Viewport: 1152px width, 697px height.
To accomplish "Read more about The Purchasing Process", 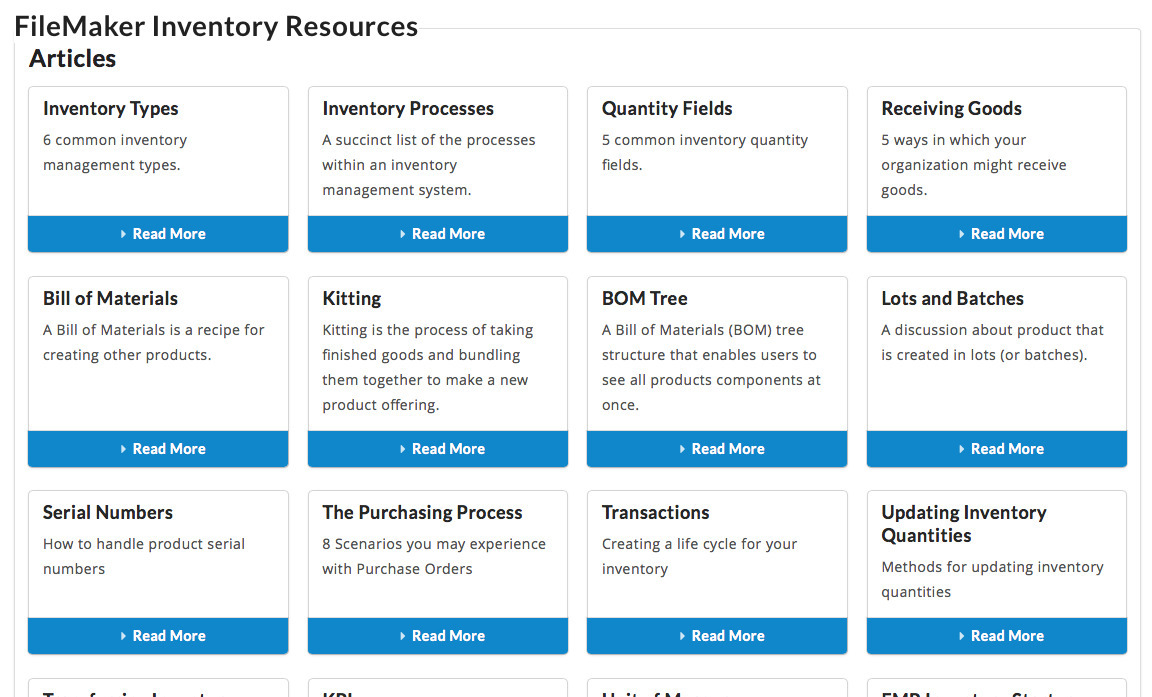I will 437,635.
